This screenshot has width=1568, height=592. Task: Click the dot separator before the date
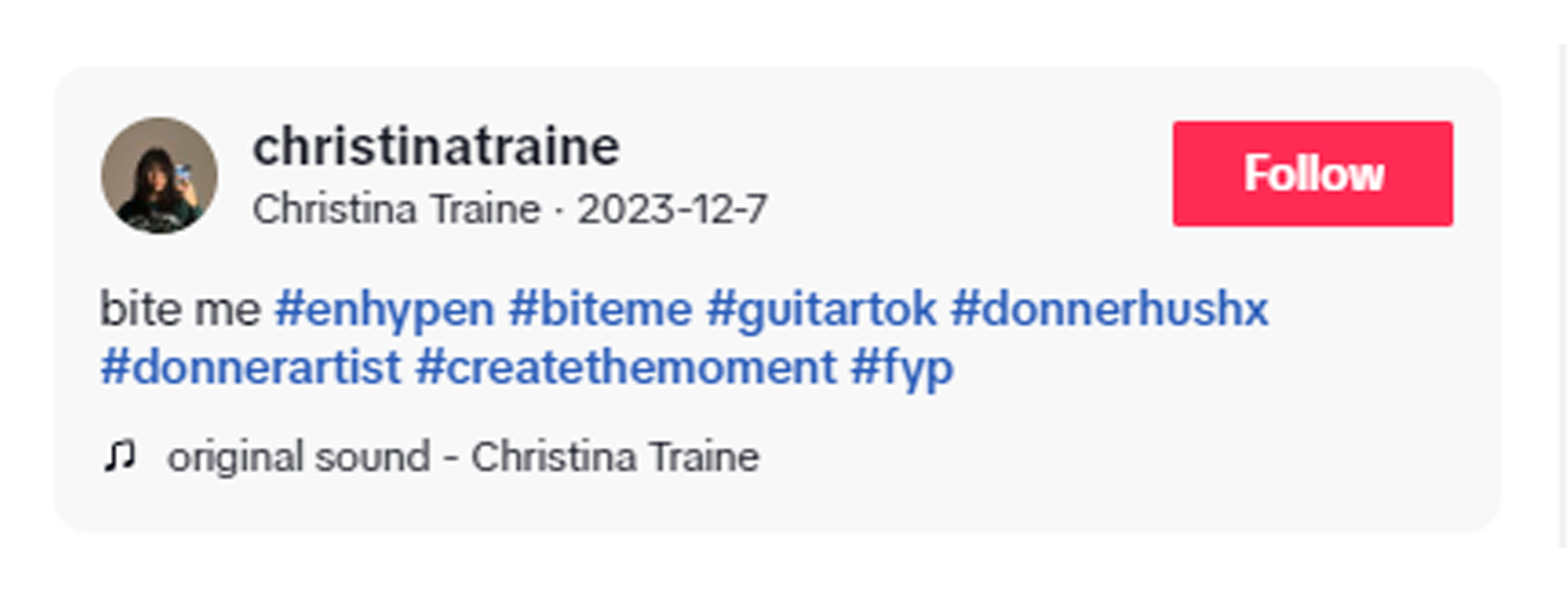[559, 211]
